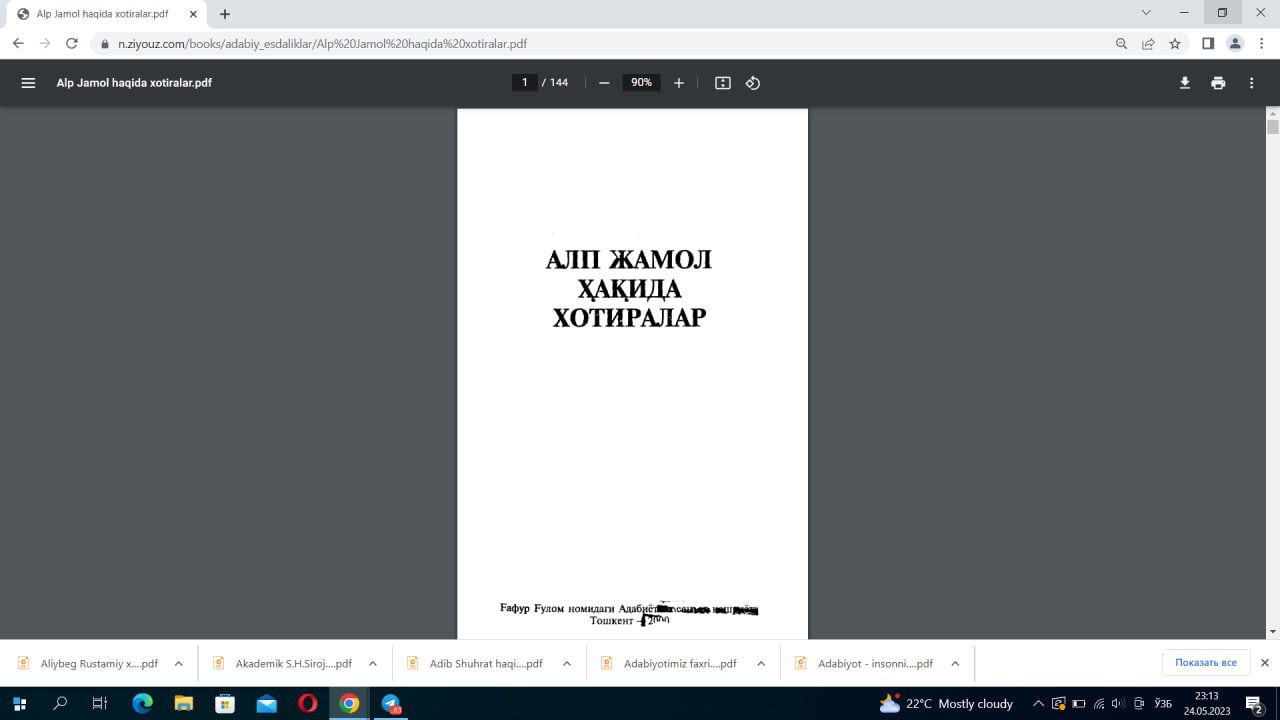Screen dimensions: 1280x720
Task: Expand options for Adabiyotimiz faxri download
Action: click(x=760, y=663)
